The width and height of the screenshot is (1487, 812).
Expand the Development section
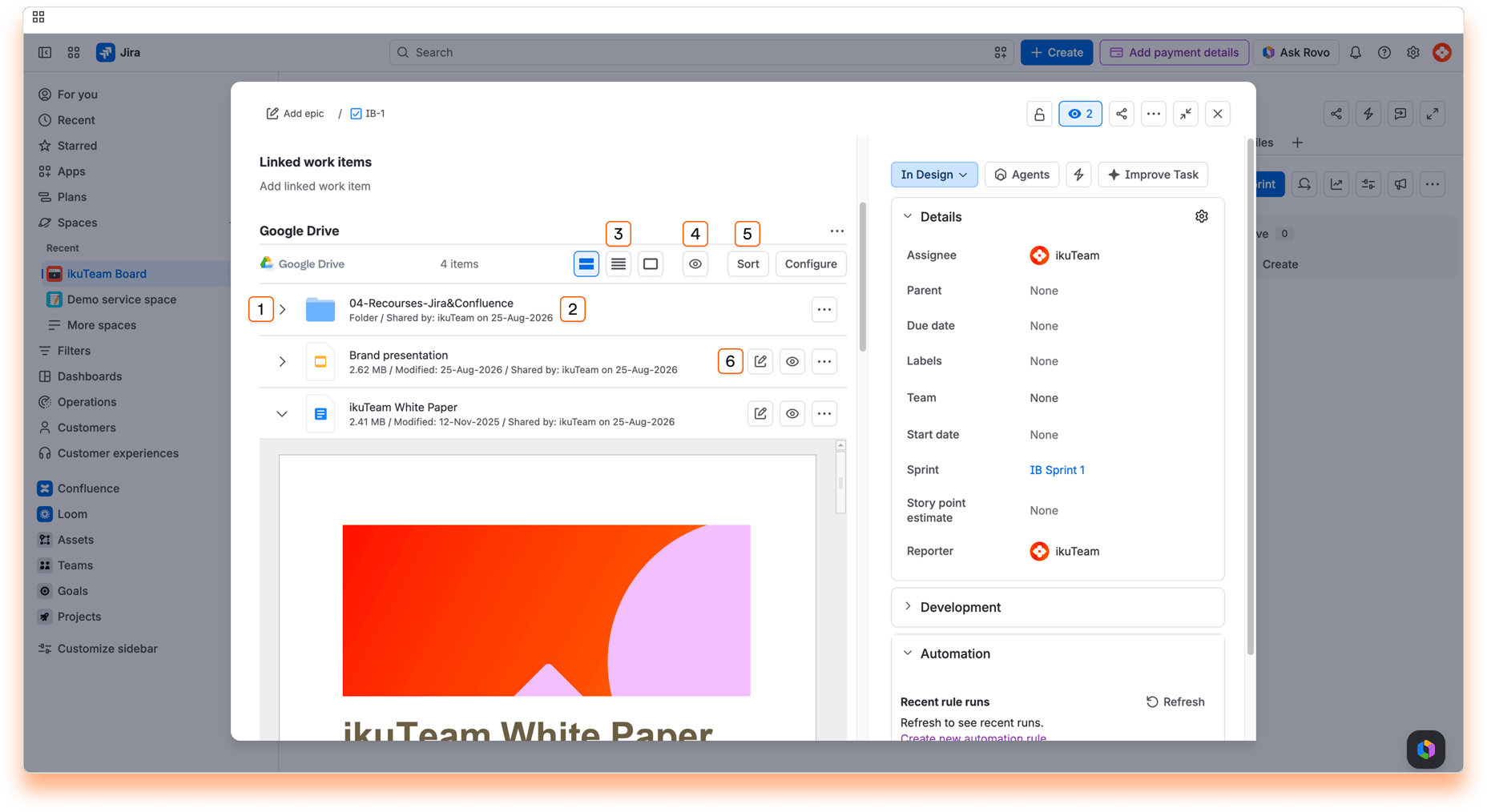(908, 606)
